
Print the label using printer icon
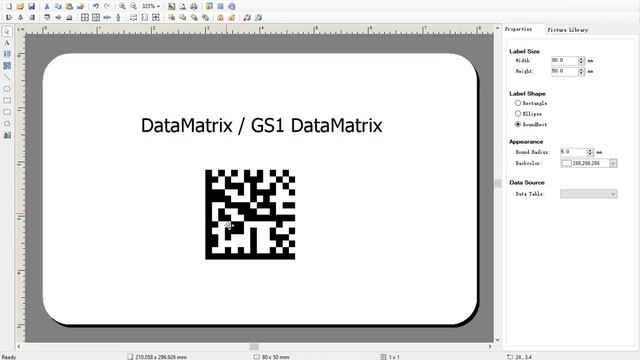tap(194, 6)
